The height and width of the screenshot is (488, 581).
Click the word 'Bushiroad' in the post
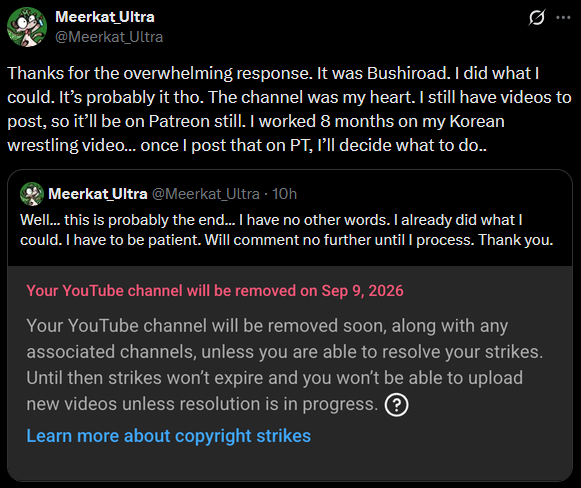click(x=408, y=73)
